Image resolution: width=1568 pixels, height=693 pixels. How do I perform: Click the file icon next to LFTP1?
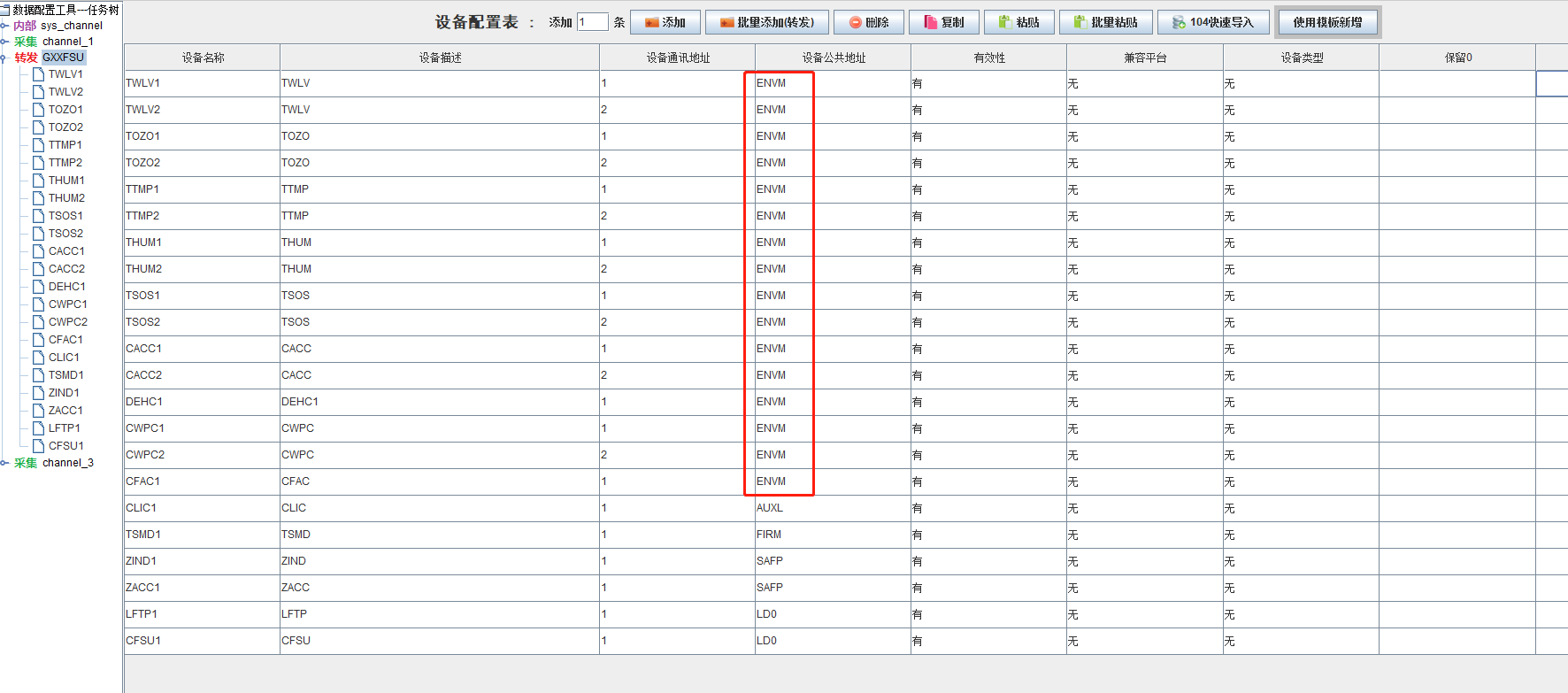(38, 428)
